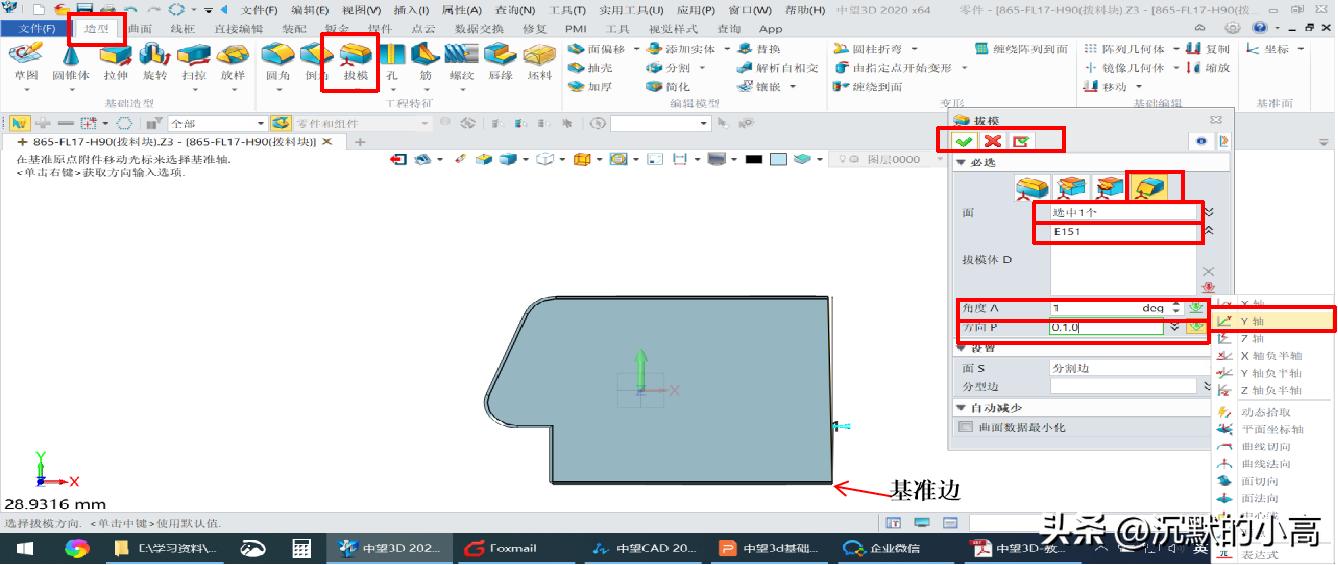The image size is (1338, 565).
Task: Click the 加厚 thicken command
Action: coord(591,87)
